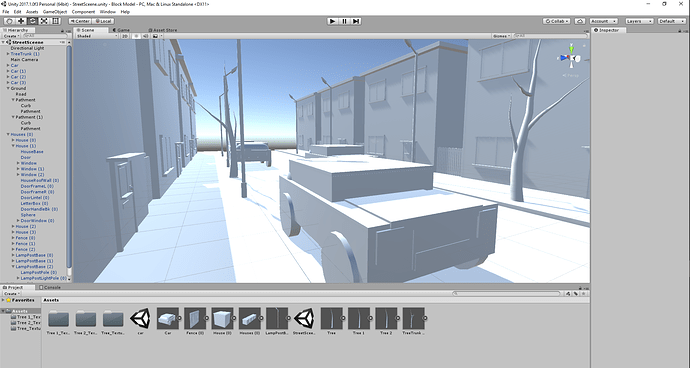The image size is (690, 368).
Task: Select the LampPostBase prefab thumbnail
Action: point(277,318)
